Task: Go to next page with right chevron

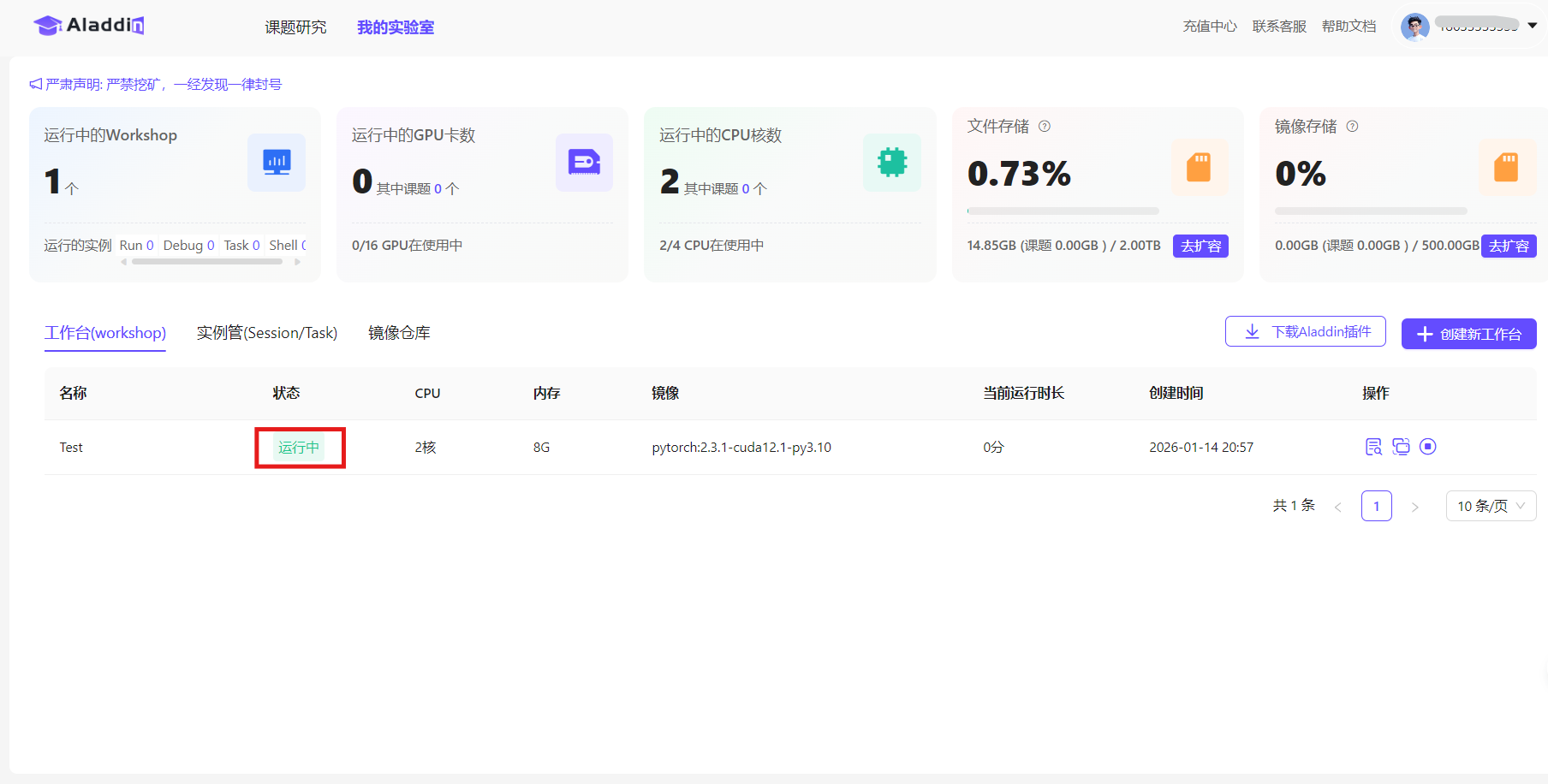Action: [1414, 507]
